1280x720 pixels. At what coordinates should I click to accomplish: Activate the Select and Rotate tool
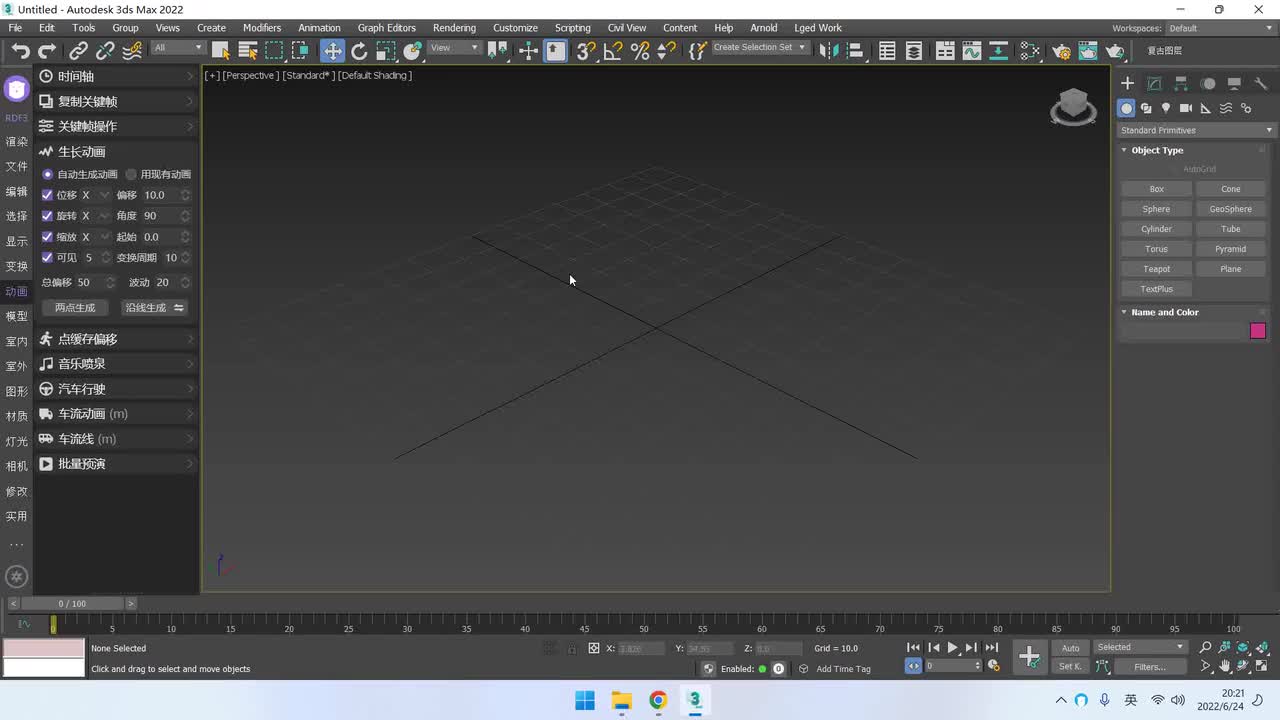point(359,51)
